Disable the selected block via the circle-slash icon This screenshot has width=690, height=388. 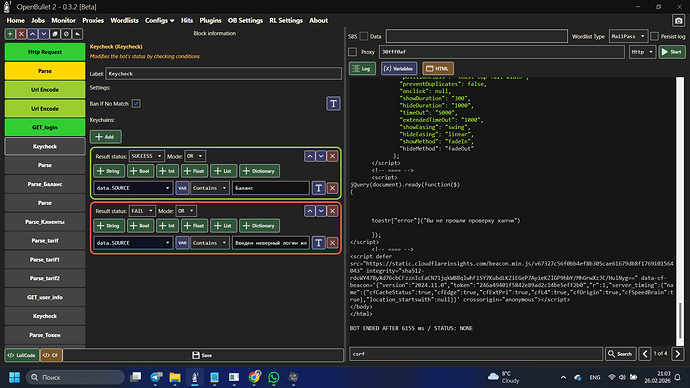point(66,34)
